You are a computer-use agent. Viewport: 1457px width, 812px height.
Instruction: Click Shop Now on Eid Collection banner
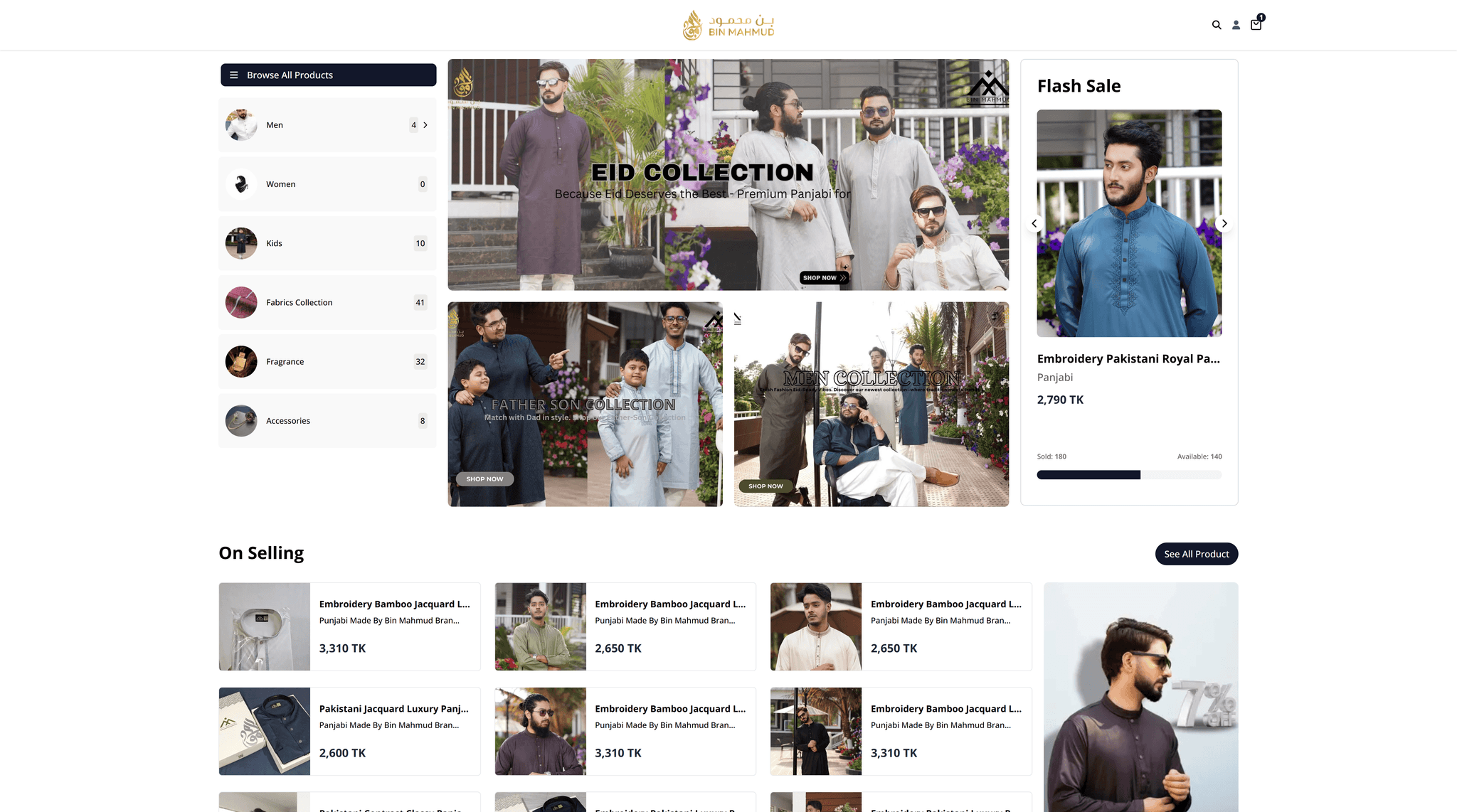(x=824, y=278)
